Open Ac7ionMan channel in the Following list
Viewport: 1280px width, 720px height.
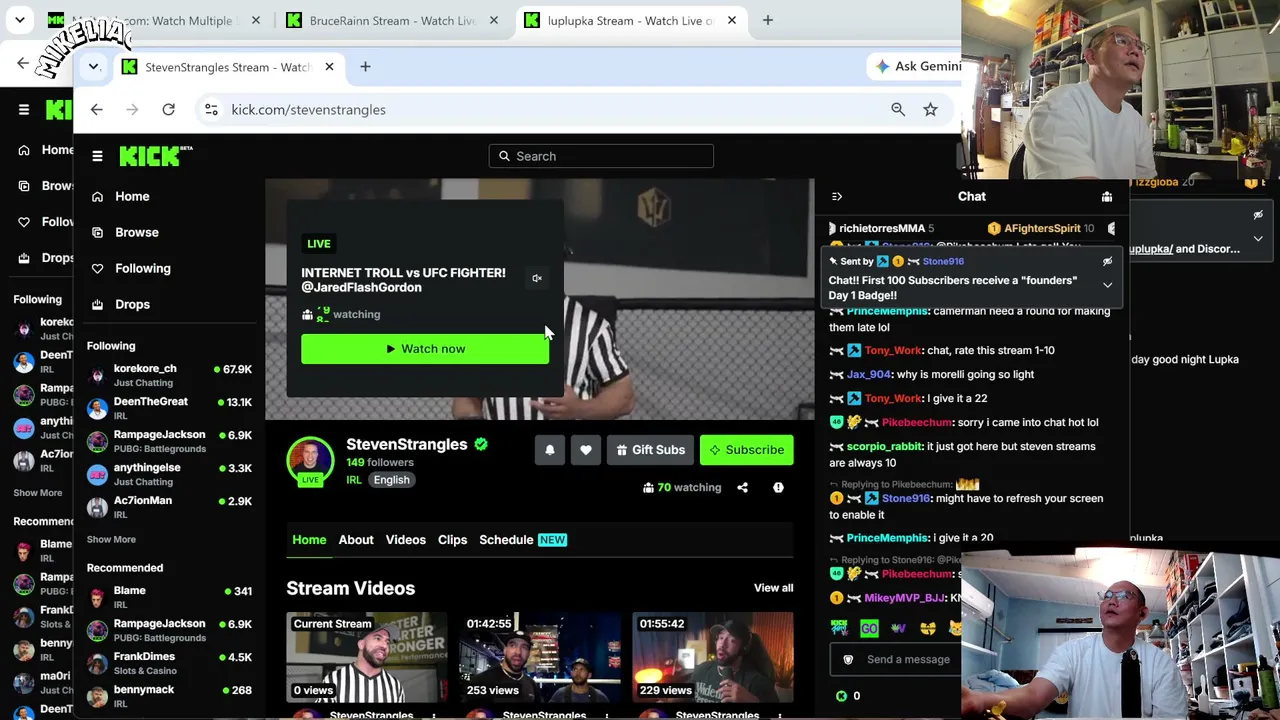[169, 507]
